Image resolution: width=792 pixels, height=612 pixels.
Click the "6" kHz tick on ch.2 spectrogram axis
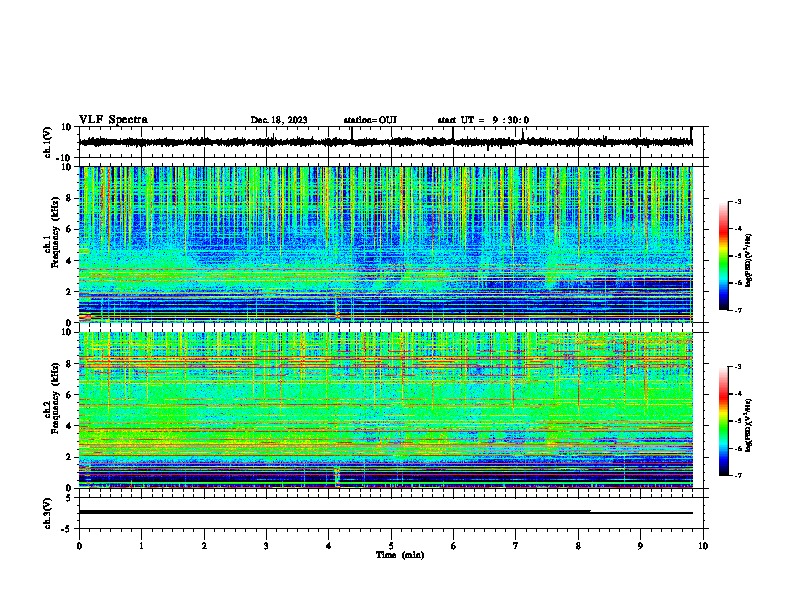[x=69, y=395]
